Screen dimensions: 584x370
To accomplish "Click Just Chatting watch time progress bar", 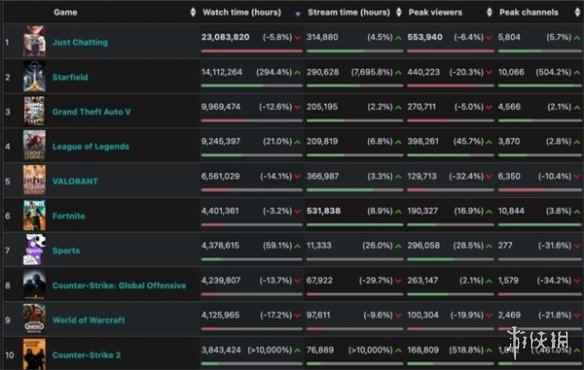I will (x=252, y=51).
